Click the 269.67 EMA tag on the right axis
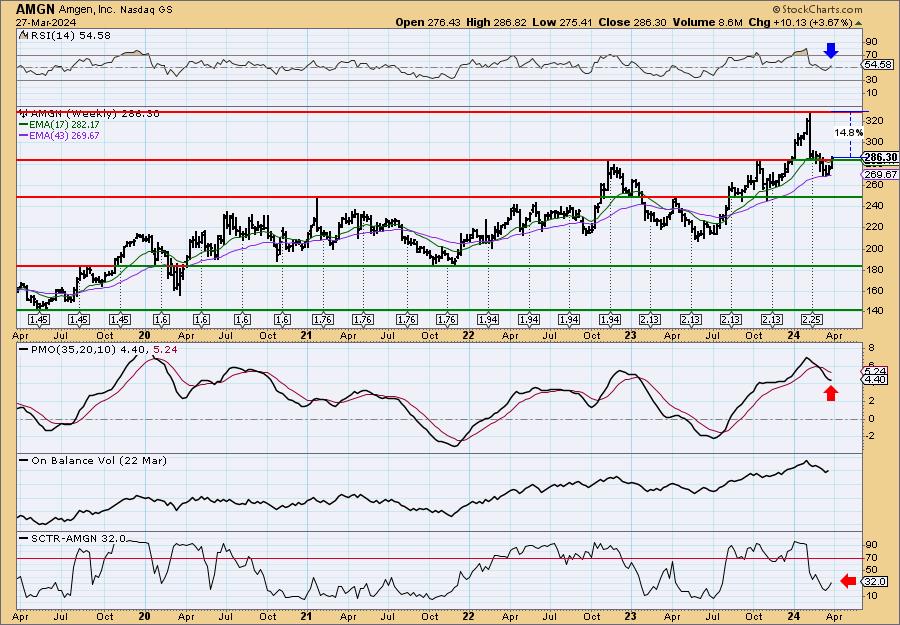Viewport: 900px width, 625px height. (881, 174)
